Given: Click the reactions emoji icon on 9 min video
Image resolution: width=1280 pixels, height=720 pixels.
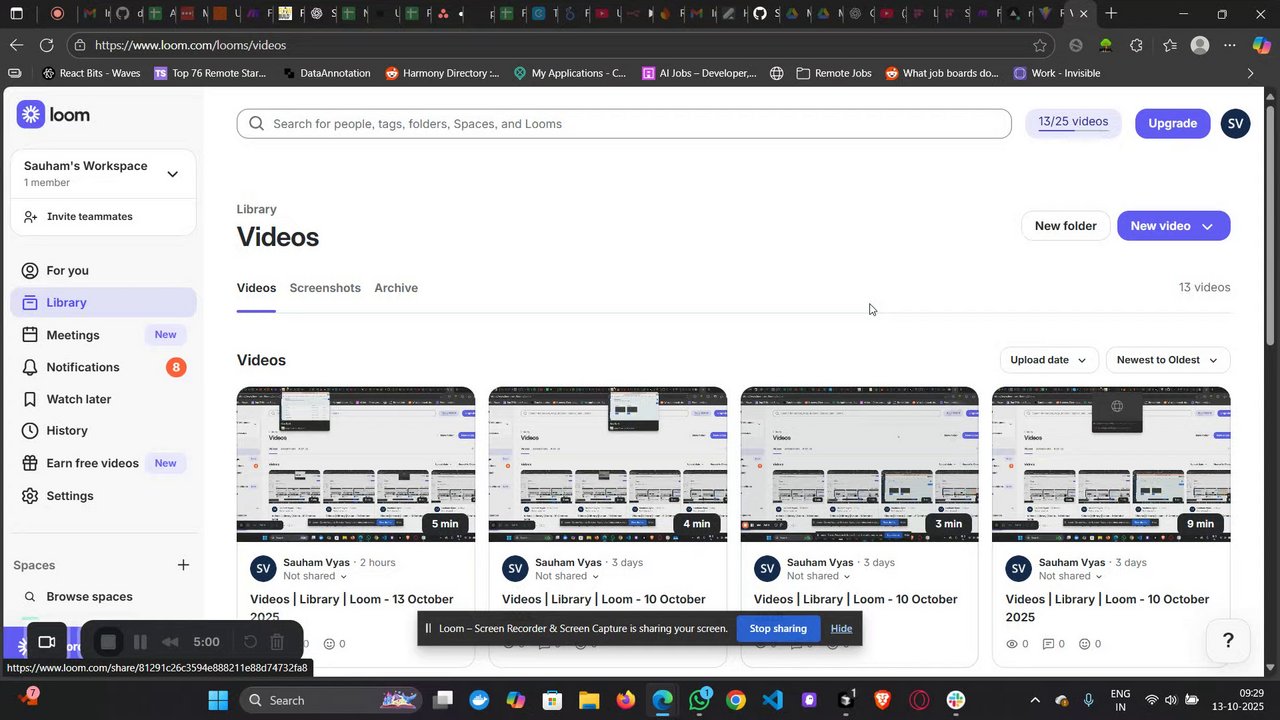Looking at the screenshot, I should click(x=1085, y=644).
